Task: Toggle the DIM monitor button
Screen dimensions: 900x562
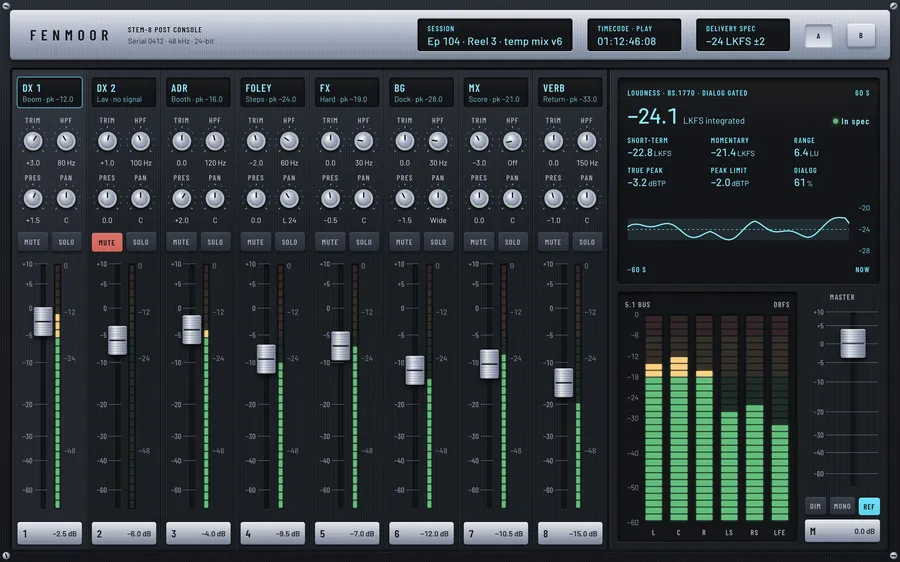Action: 816,506
